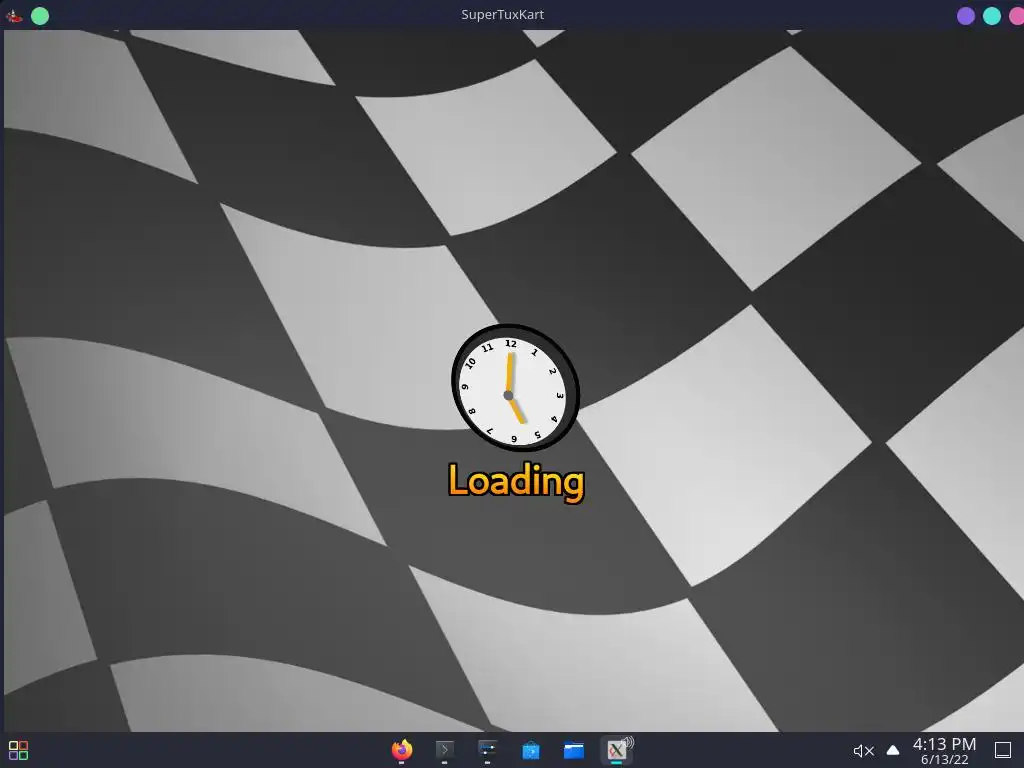Click the muted volume tray icon

[863, 751]
